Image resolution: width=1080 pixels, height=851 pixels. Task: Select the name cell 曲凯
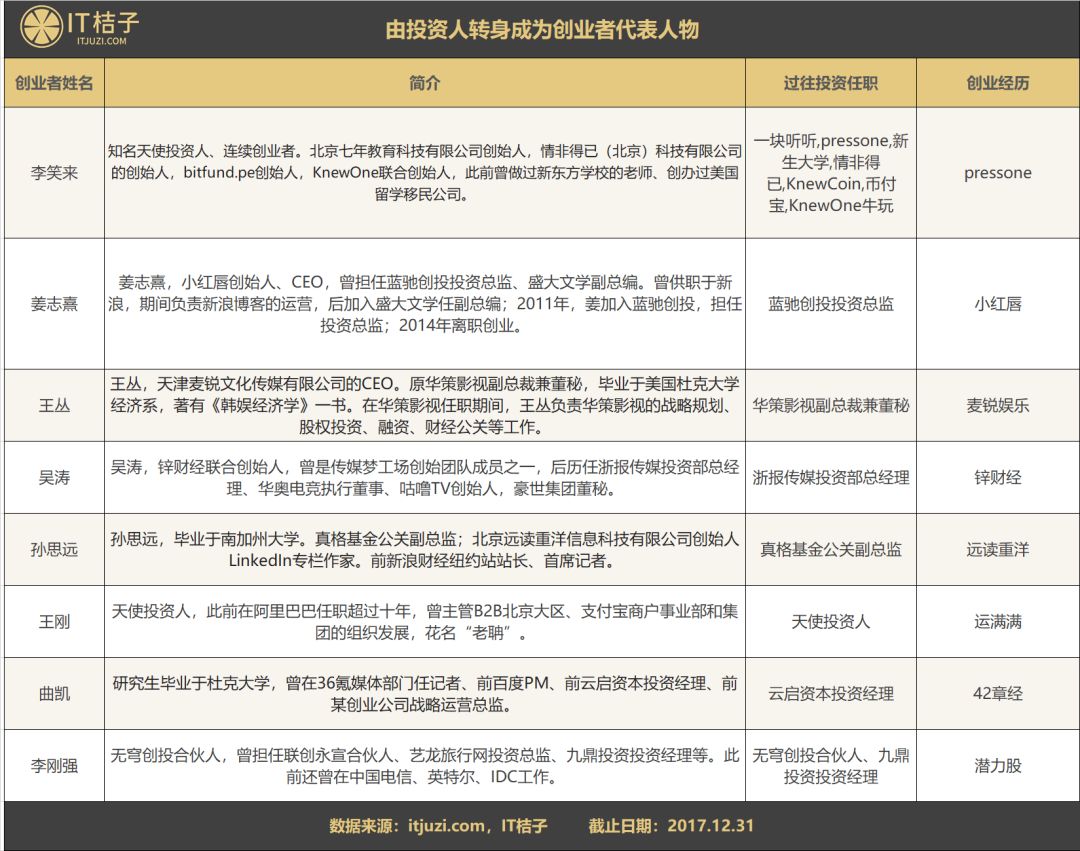tap(54, 693)
